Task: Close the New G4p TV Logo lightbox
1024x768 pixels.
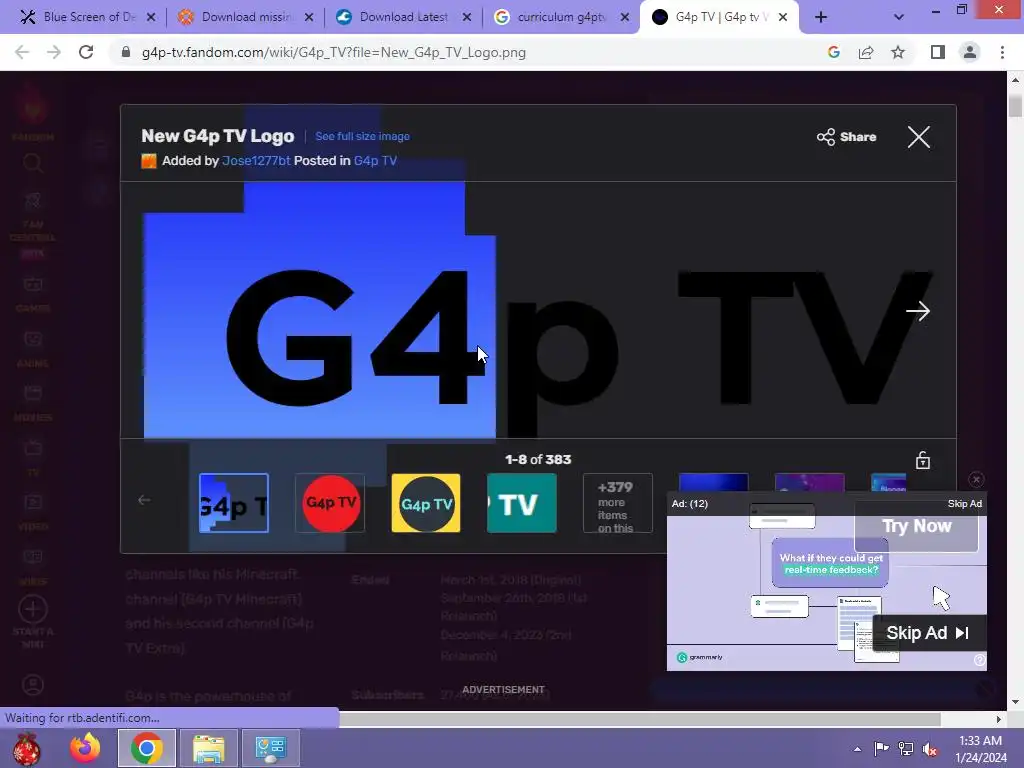Action: (x=918, y=137)
